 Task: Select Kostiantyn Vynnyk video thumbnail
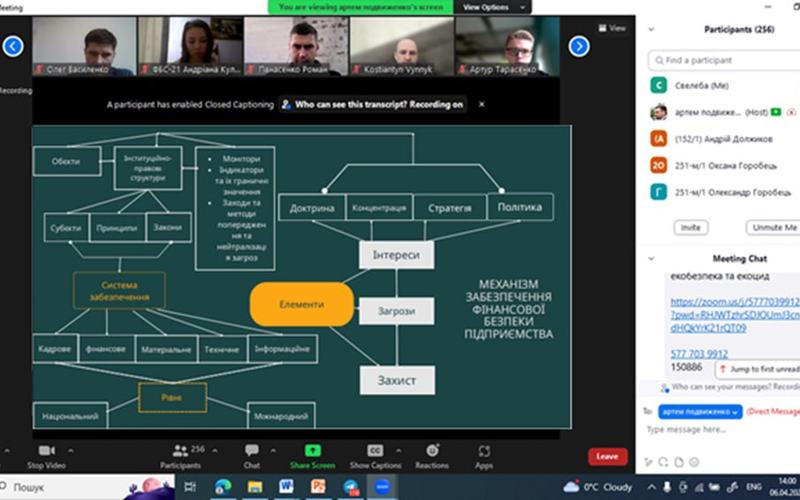coord(402,46)
